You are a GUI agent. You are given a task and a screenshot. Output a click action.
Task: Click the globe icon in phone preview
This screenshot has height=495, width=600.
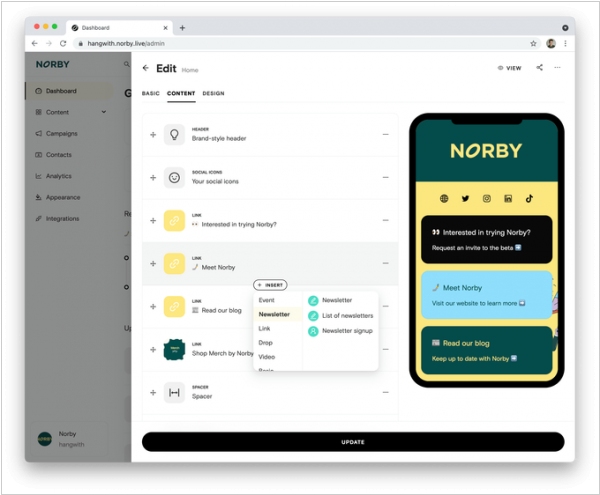[x=444, y=199]
